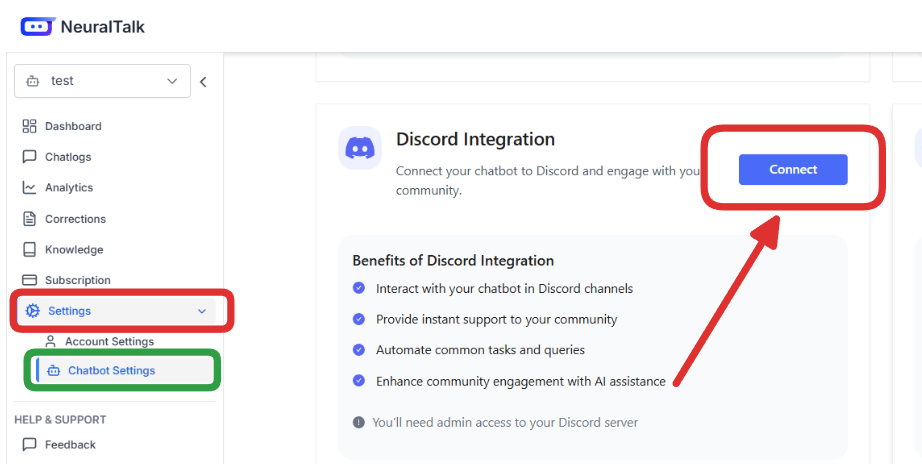
Task: Open the test chatbot selector dropdown
Action: [x=102, y=81]
